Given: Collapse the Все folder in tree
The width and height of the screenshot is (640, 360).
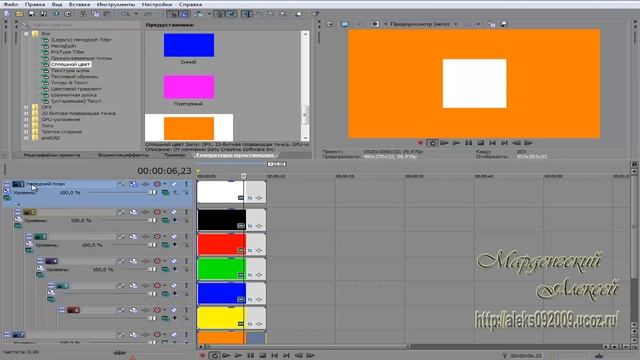Looking at the screenshot, I should (x=27, y=34).
